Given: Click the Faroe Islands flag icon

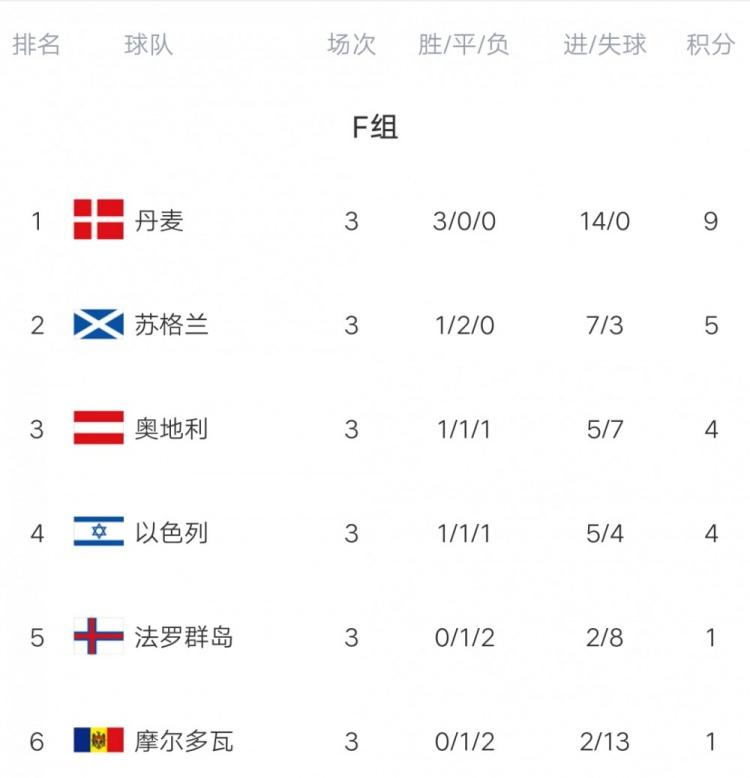Looking at the screenshot, I should tap(98, 636).
